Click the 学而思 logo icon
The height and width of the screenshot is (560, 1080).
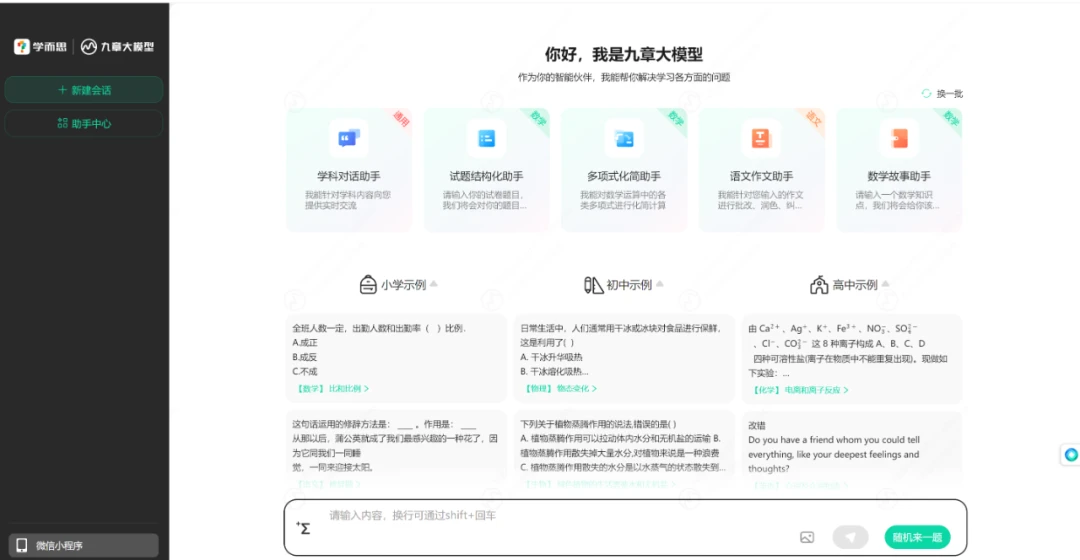pos(22,46)
